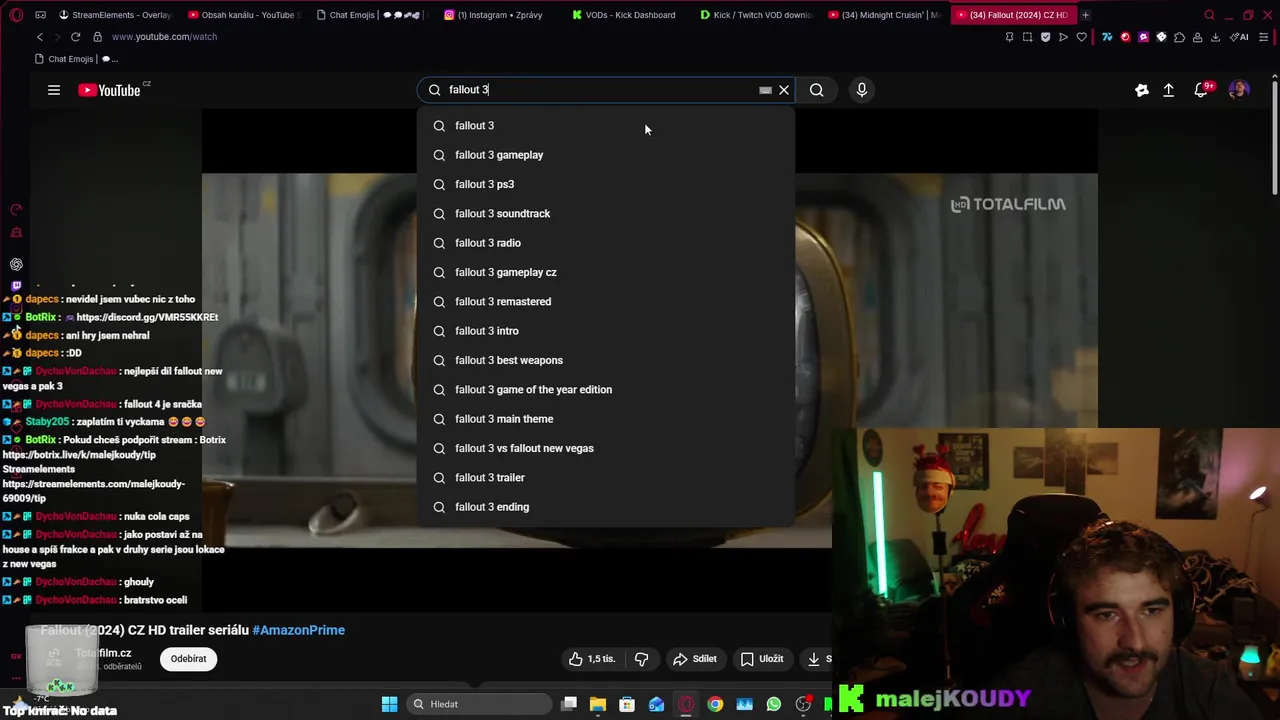The height and width of the screenshot is (720, 1280).
Task: Save the video with Uložit button
Action: 762,659
